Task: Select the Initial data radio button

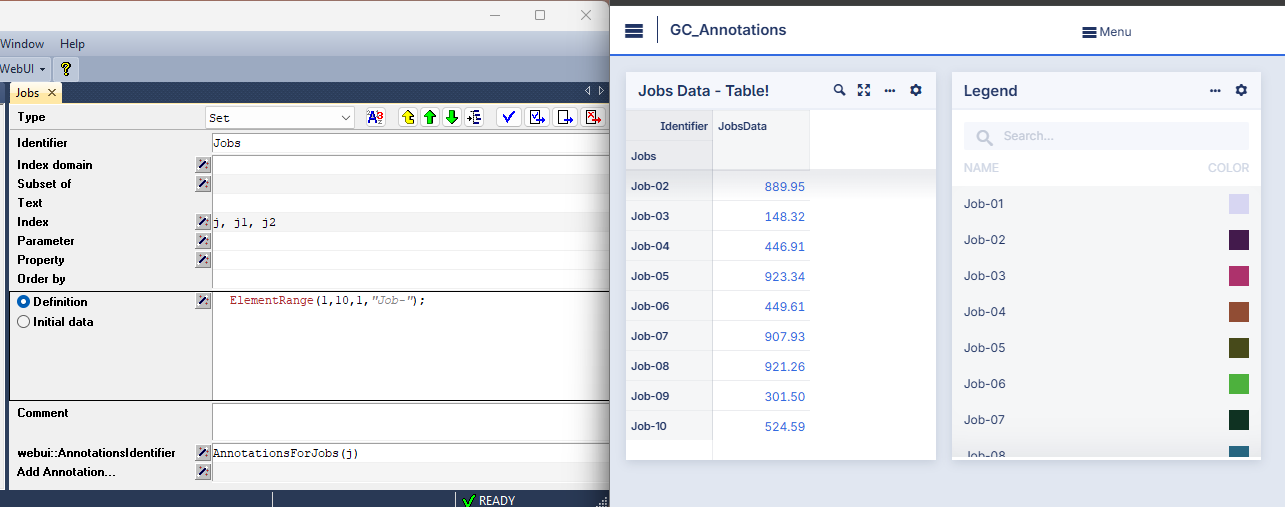Action: coord(23,322)
